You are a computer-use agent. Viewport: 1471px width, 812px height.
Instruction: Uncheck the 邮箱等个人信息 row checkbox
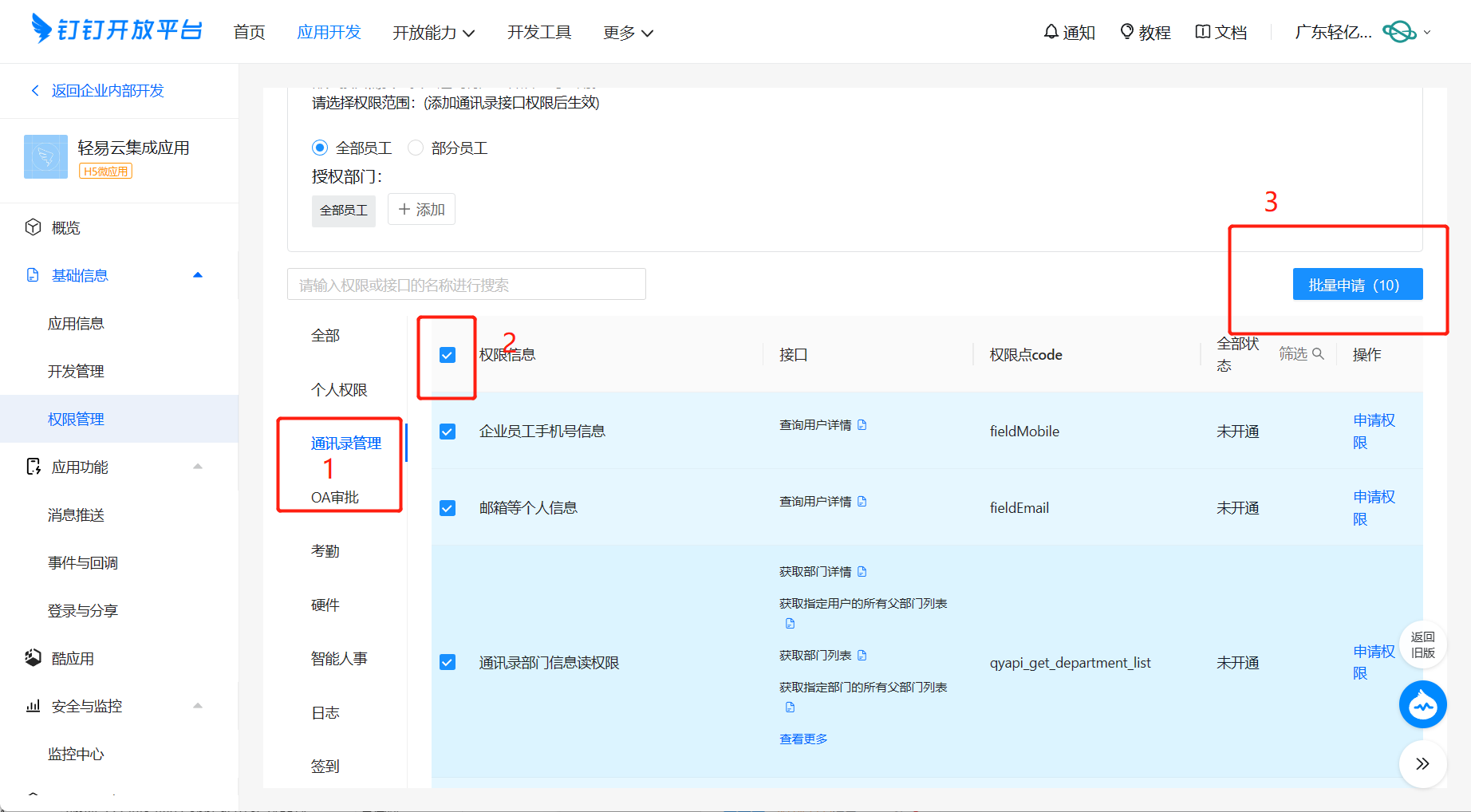pos(448,508)
